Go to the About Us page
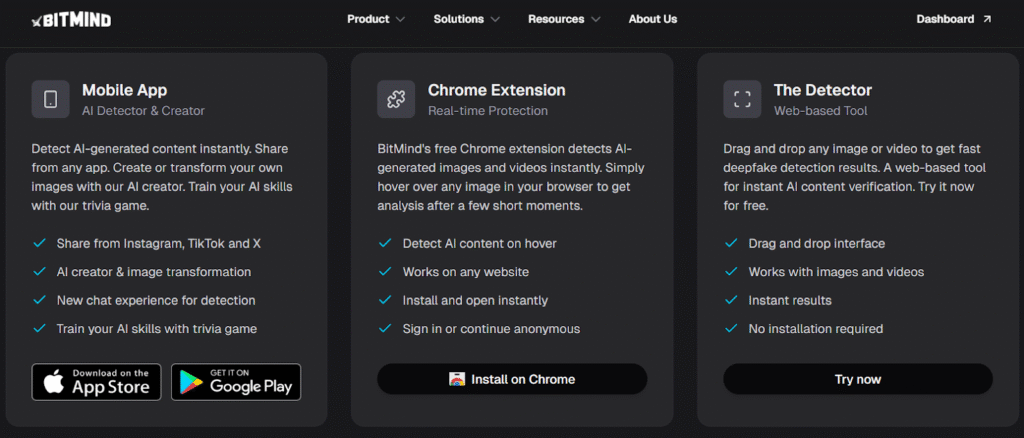The height and width of the screenshot is (438, 1024). point(652,19)
